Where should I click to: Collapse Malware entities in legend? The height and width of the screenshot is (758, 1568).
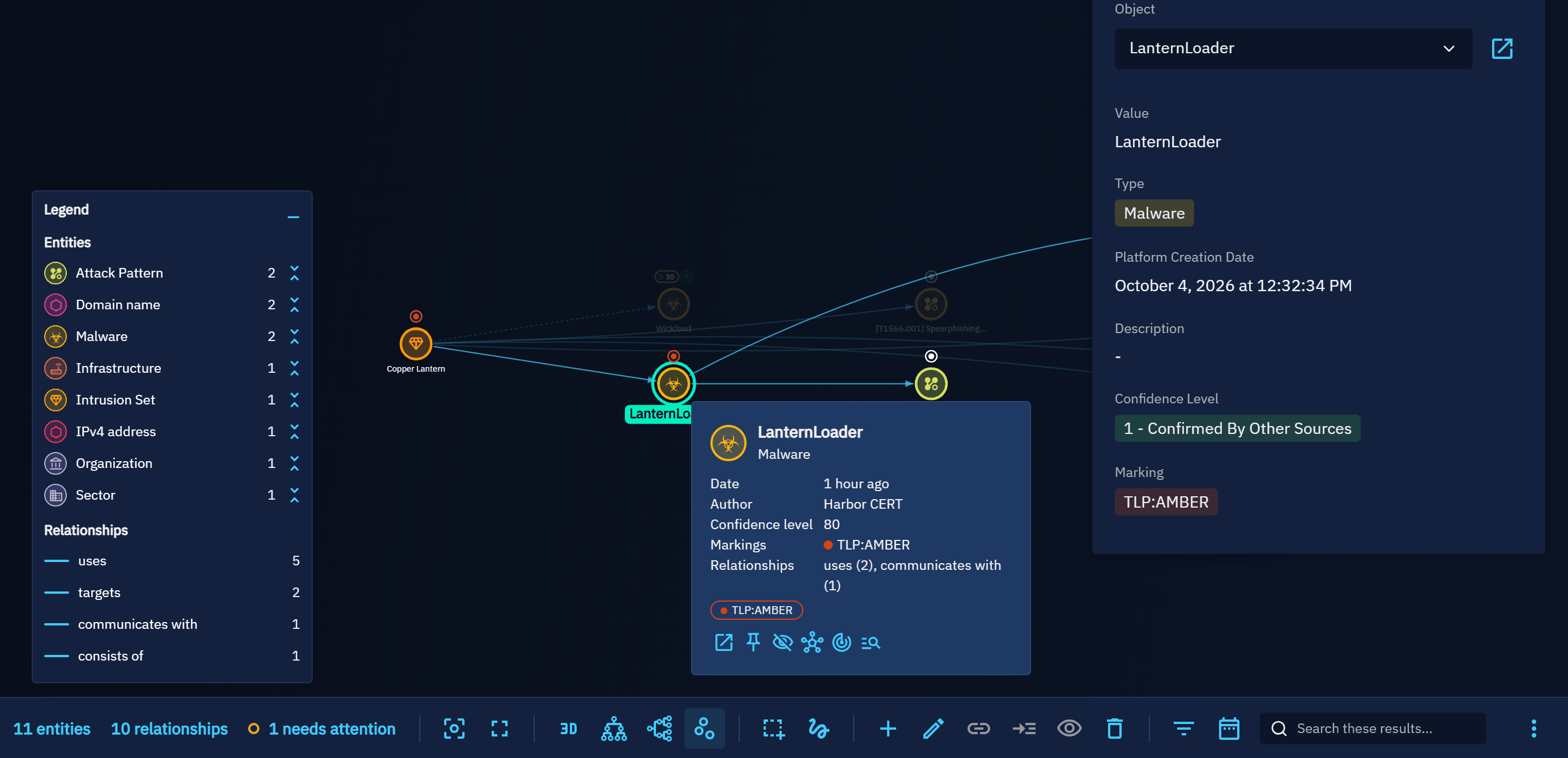click(x=295, y=336)
